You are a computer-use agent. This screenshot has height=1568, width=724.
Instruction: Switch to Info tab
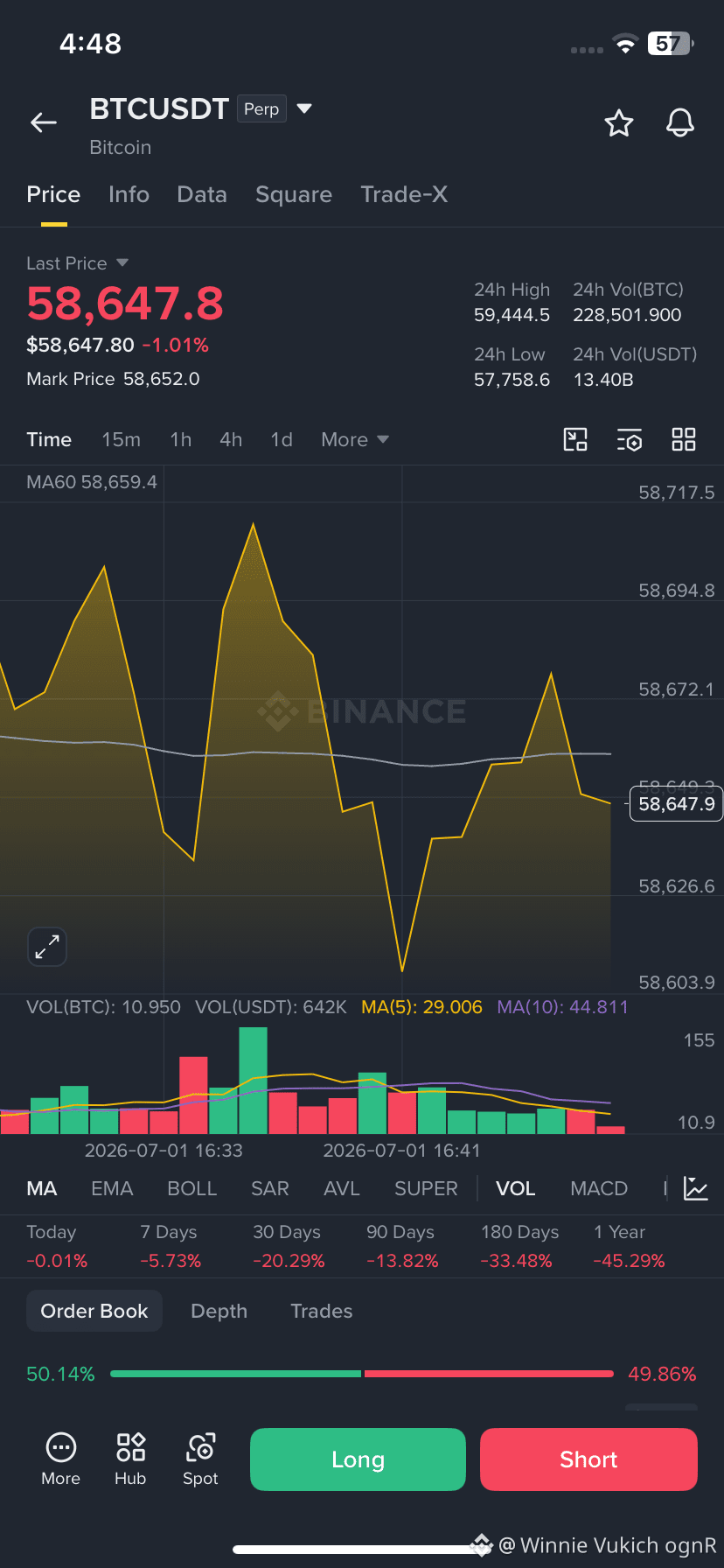point(129,194)
